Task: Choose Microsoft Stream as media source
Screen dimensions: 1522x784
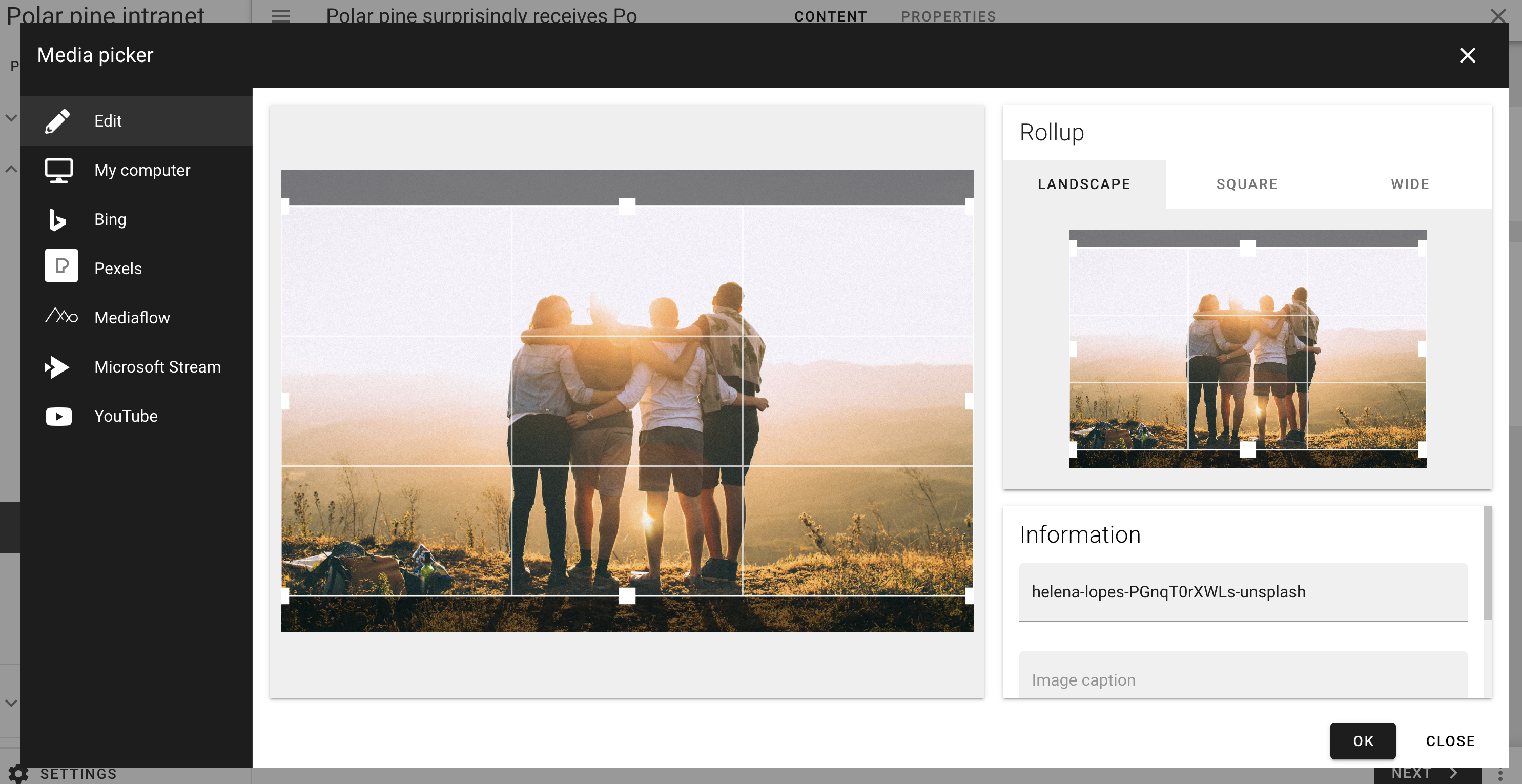Action: [x=136, y=367]
